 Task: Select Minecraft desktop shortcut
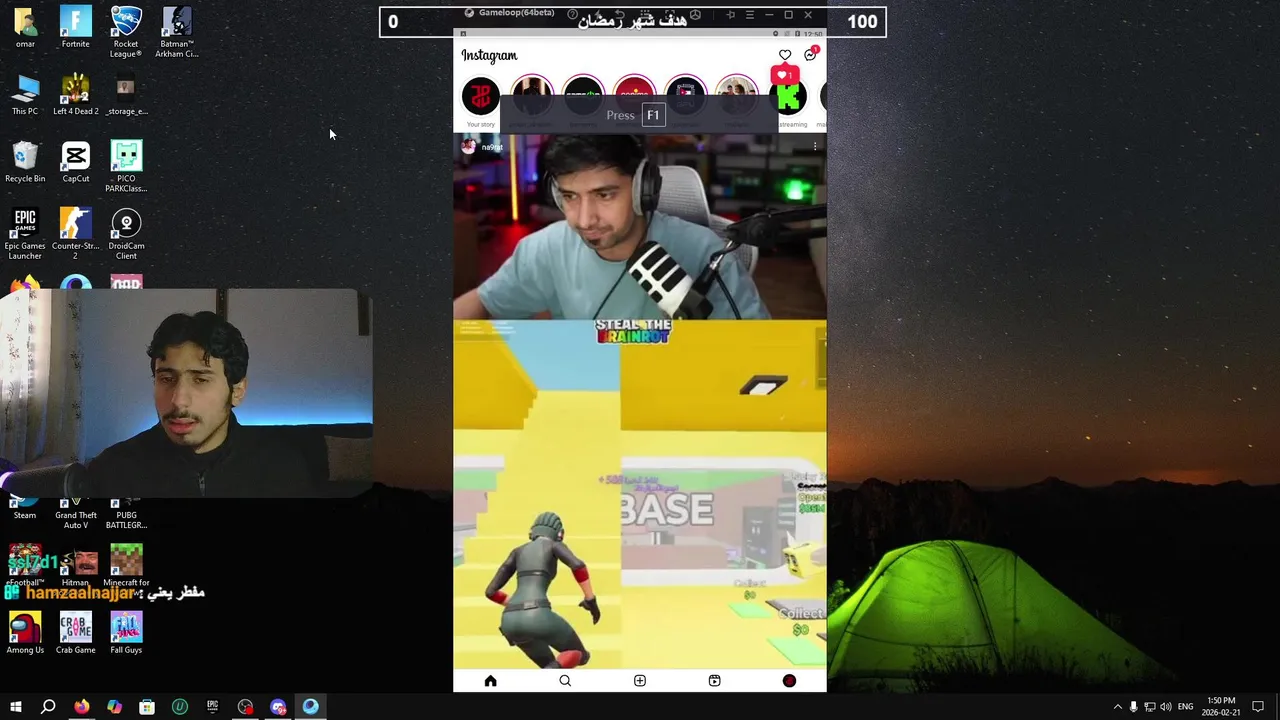(126, 566)
